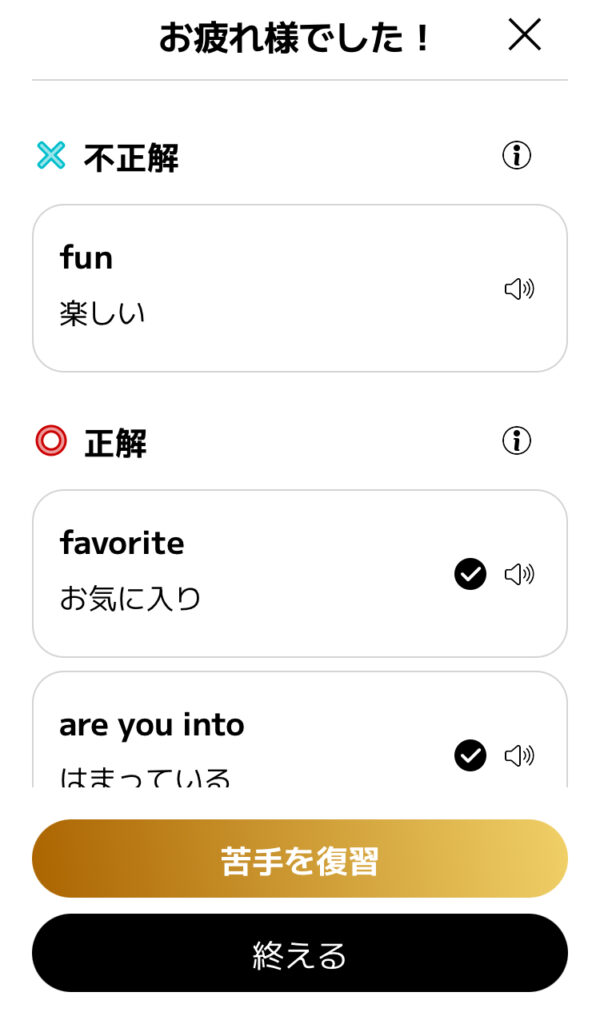
Task: Open the info icon beside 正解
Action: tap(516, 441)
